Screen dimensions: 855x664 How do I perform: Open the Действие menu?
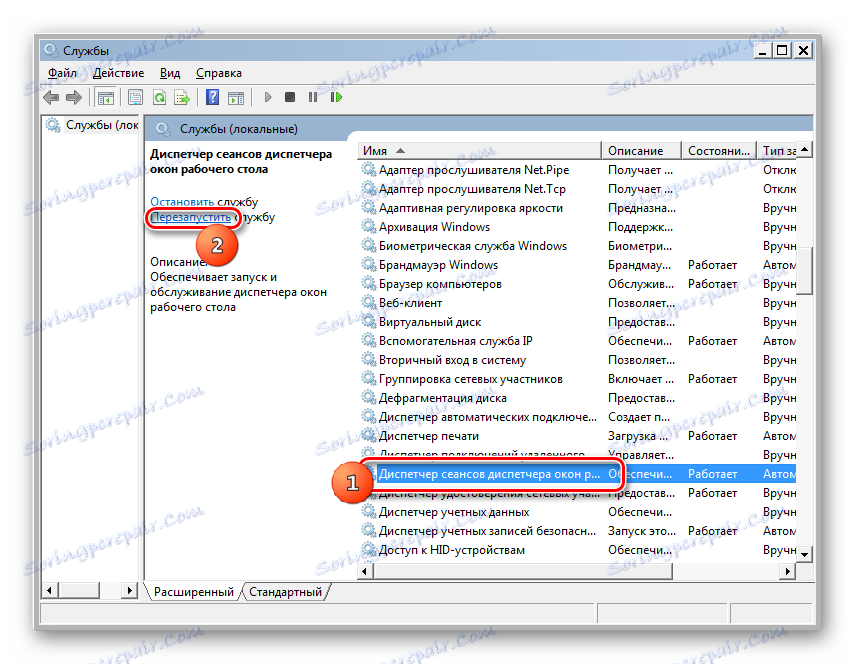[x=118, y=73]
